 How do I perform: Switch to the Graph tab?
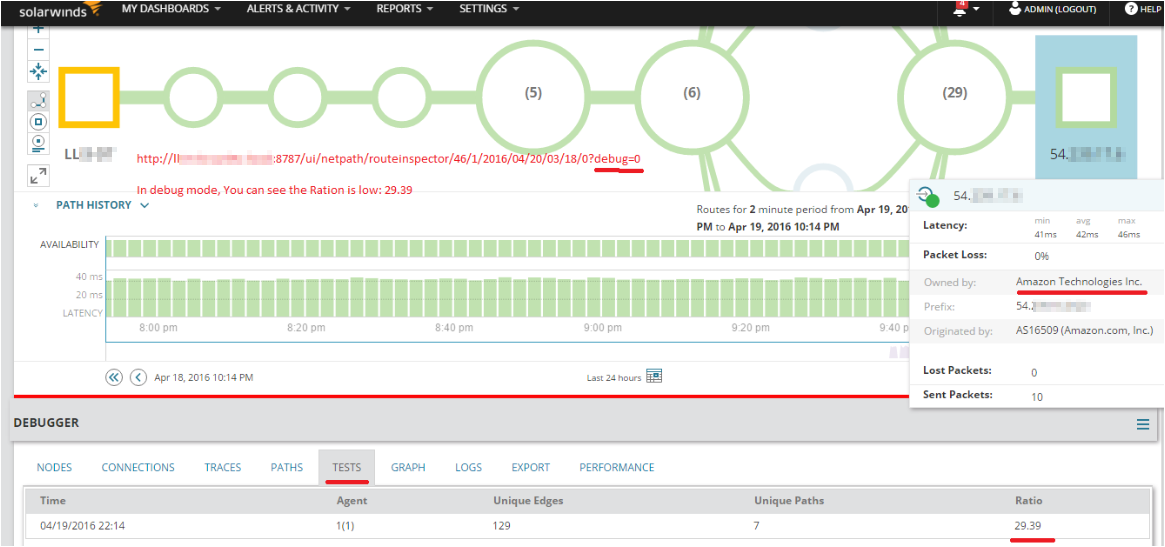click(408, 467)
